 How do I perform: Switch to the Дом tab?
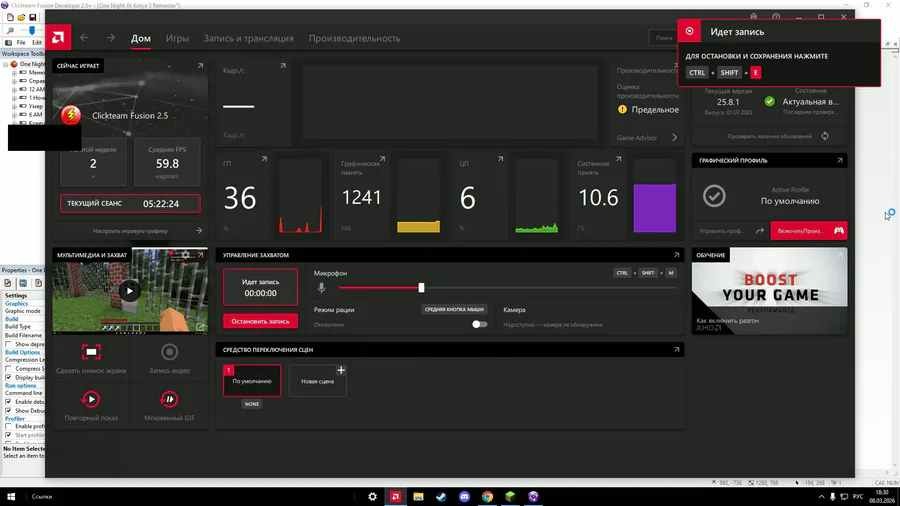(x=141, y=38)
